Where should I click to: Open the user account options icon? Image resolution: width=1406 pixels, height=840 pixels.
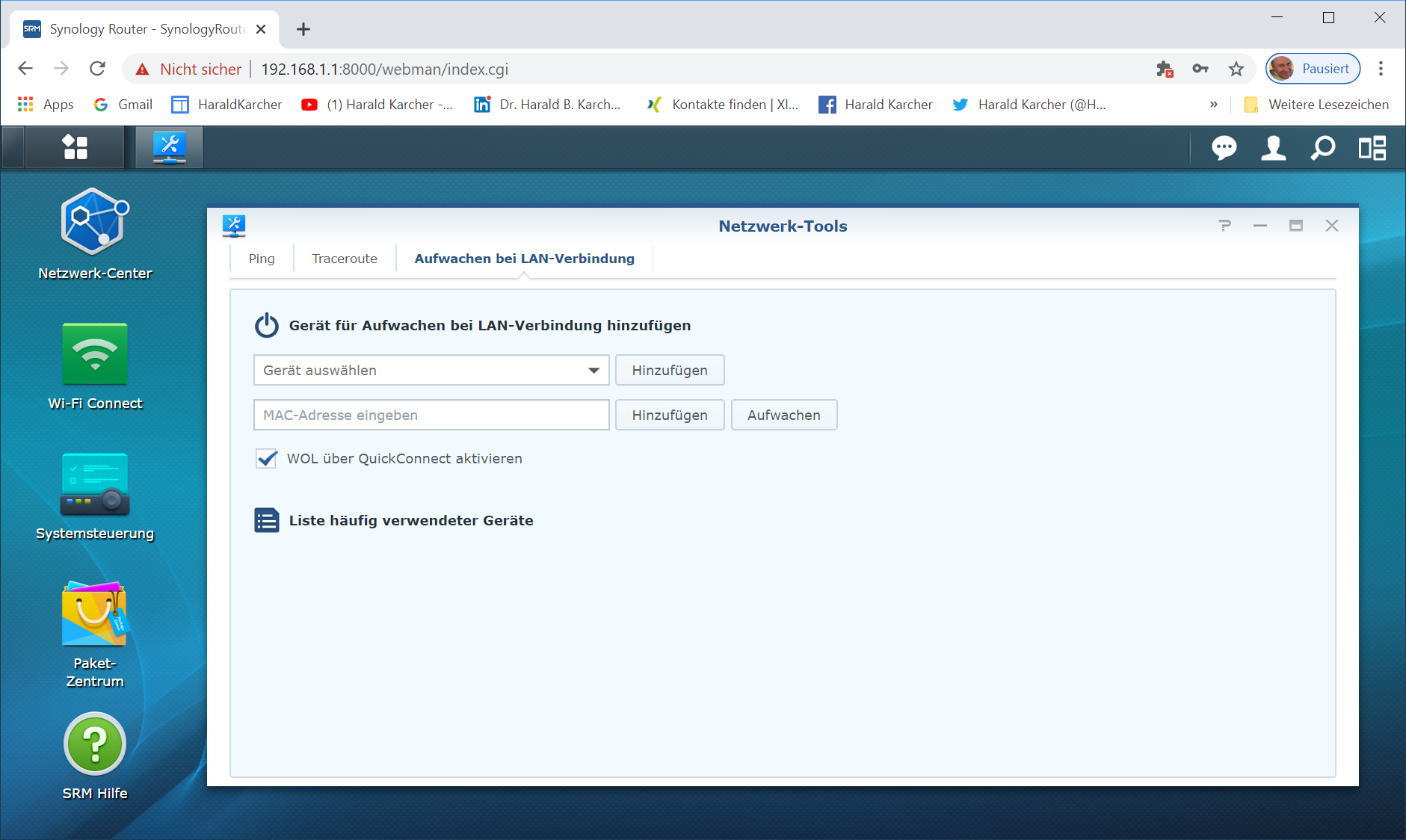pos(1273,148)
